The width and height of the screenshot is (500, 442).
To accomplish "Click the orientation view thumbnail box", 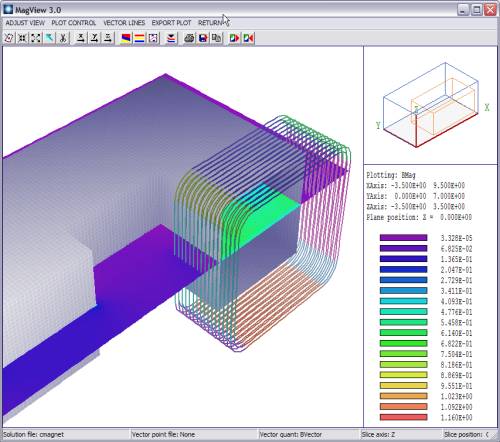I will click(430, 105).
